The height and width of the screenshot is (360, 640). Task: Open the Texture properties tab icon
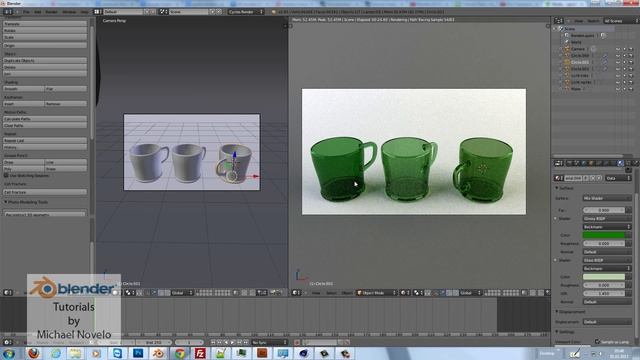pos(628,163)
